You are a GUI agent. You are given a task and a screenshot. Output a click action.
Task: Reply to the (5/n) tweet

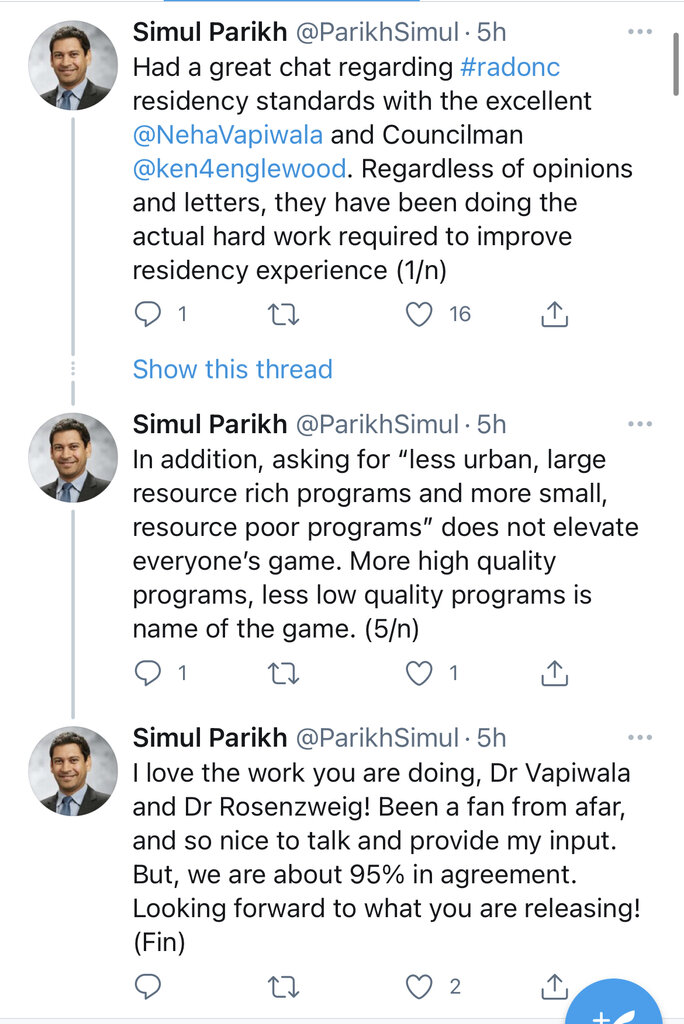pos(148,673)
